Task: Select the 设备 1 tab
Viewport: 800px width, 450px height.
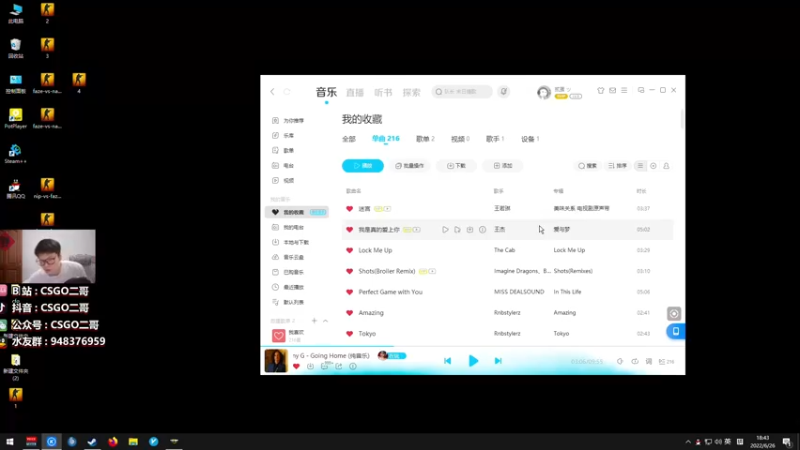Action: click(530, 139)
